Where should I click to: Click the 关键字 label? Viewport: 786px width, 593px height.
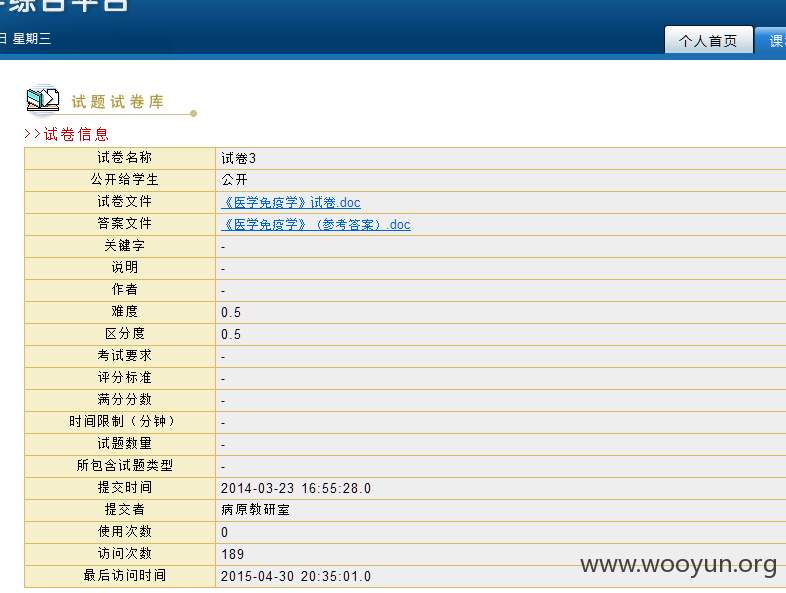coord(124,246)
